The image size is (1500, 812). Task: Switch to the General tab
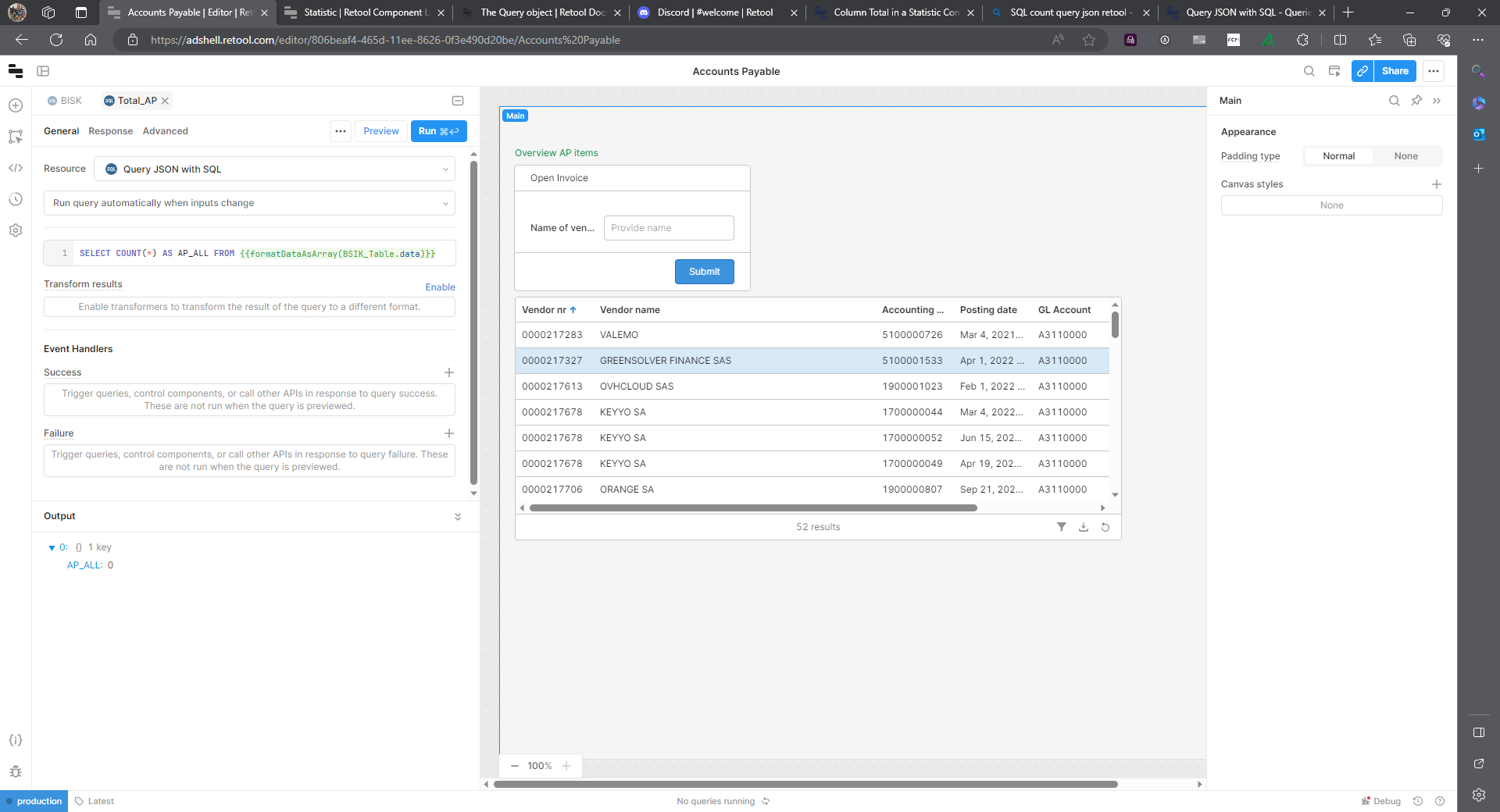61,131
